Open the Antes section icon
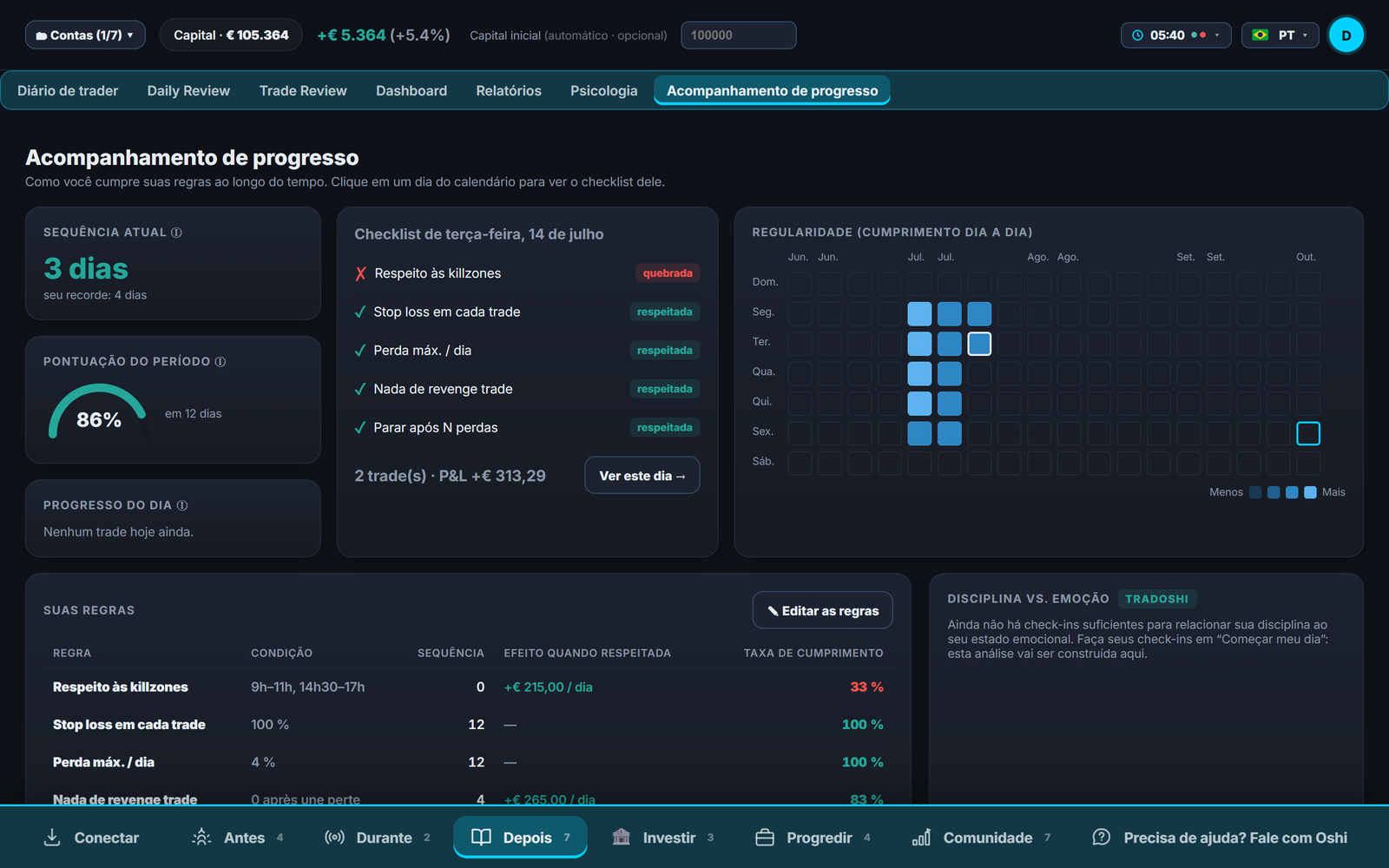Image resolution: width=1389 pixels, height=868 pixels. (201, 838)
